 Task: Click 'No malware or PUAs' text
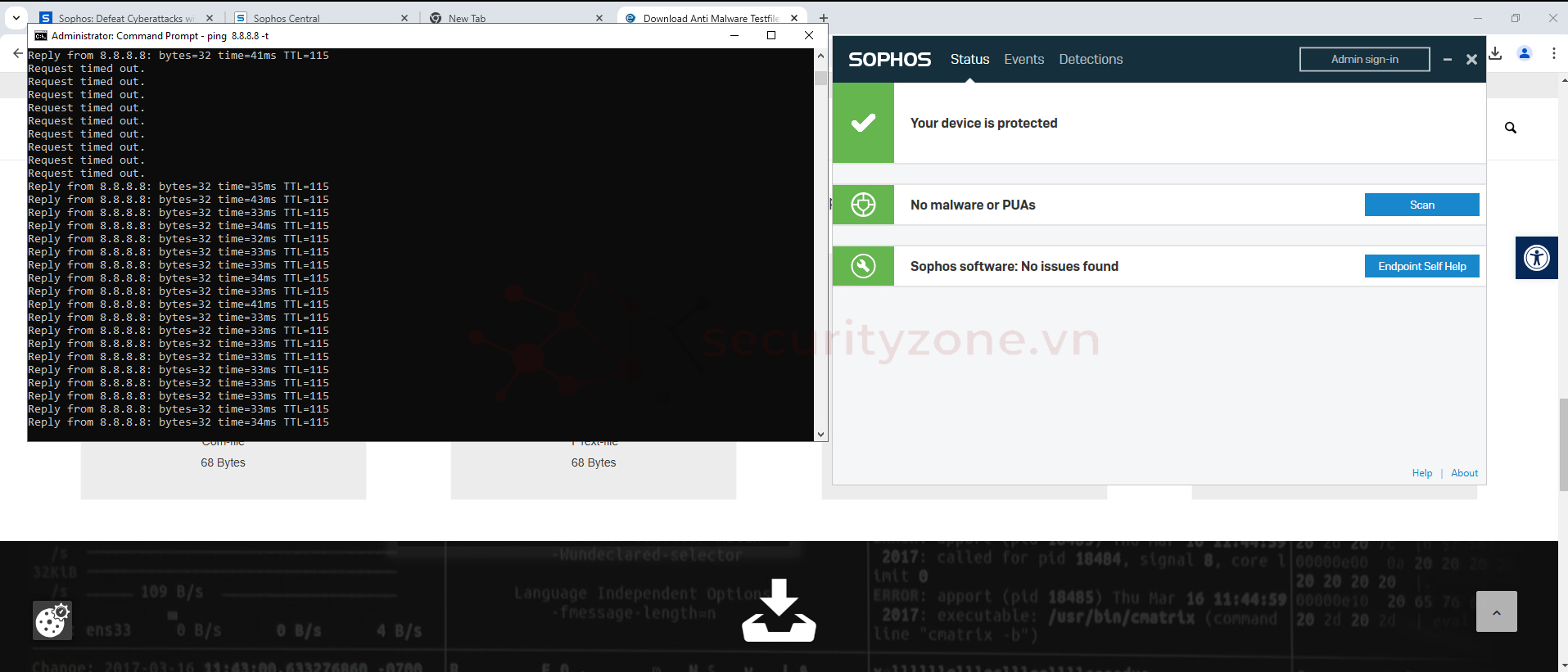click(x=973, y=205)
